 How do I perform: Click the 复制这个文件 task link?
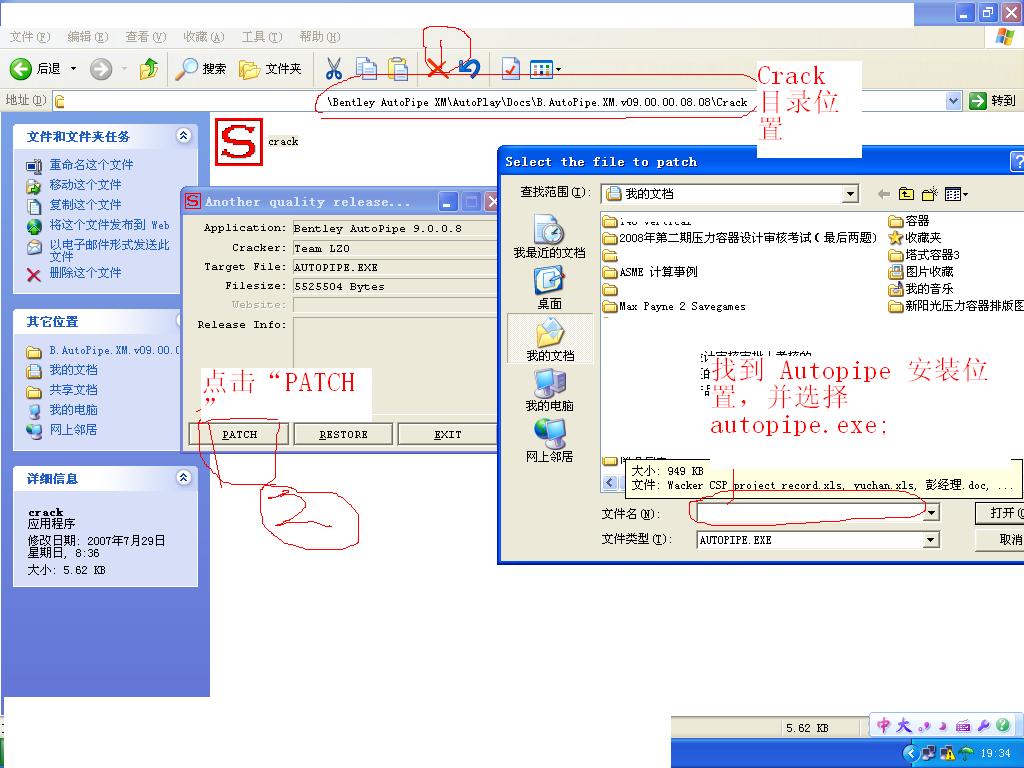85,204
